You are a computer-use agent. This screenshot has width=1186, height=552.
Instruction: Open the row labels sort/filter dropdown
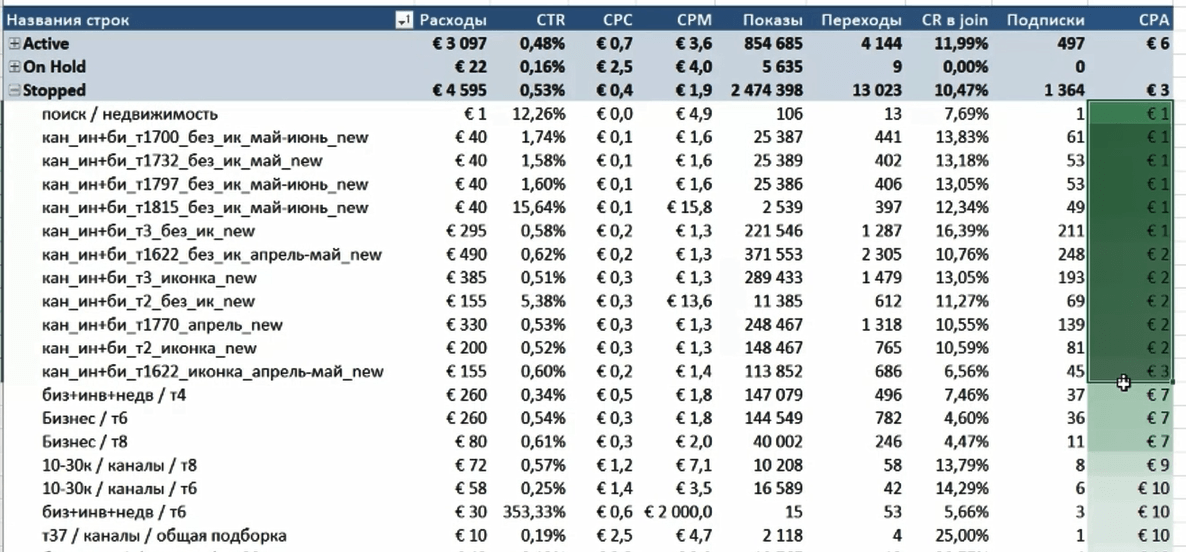click(x=404, y=20)
